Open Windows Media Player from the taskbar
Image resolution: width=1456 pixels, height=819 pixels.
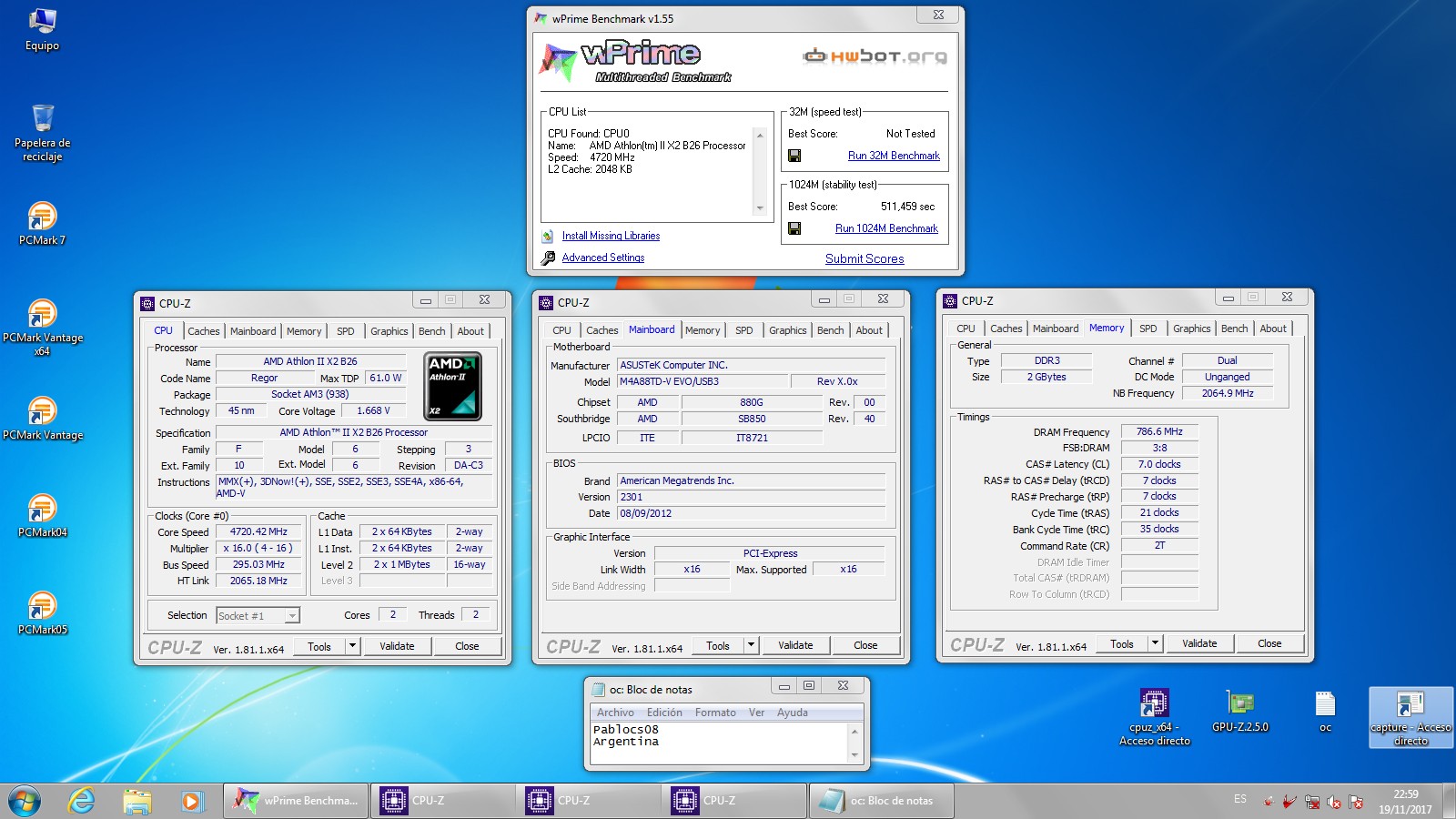[x=191, y=802]
